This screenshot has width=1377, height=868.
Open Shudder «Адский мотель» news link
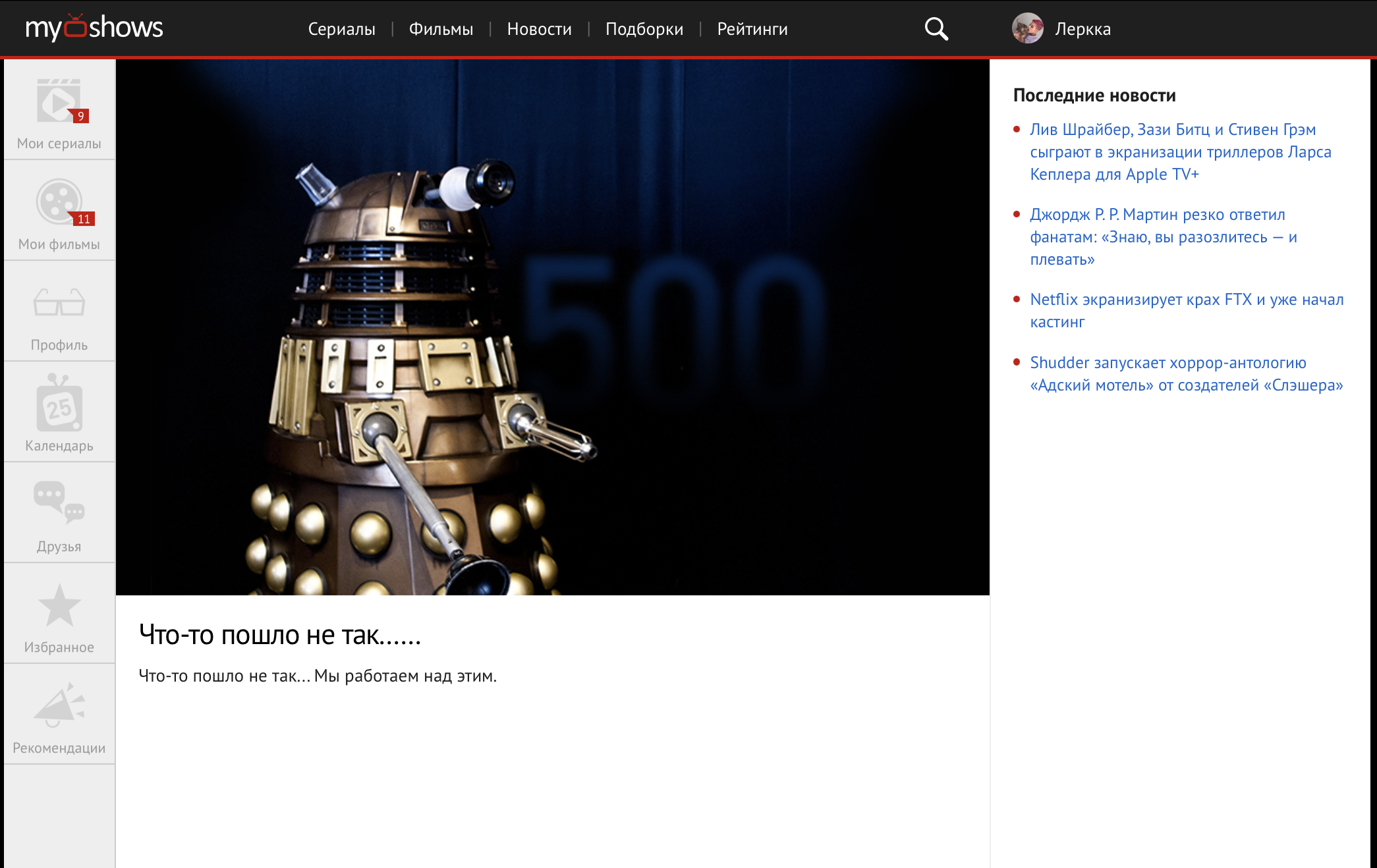[x=1186, y=374]
